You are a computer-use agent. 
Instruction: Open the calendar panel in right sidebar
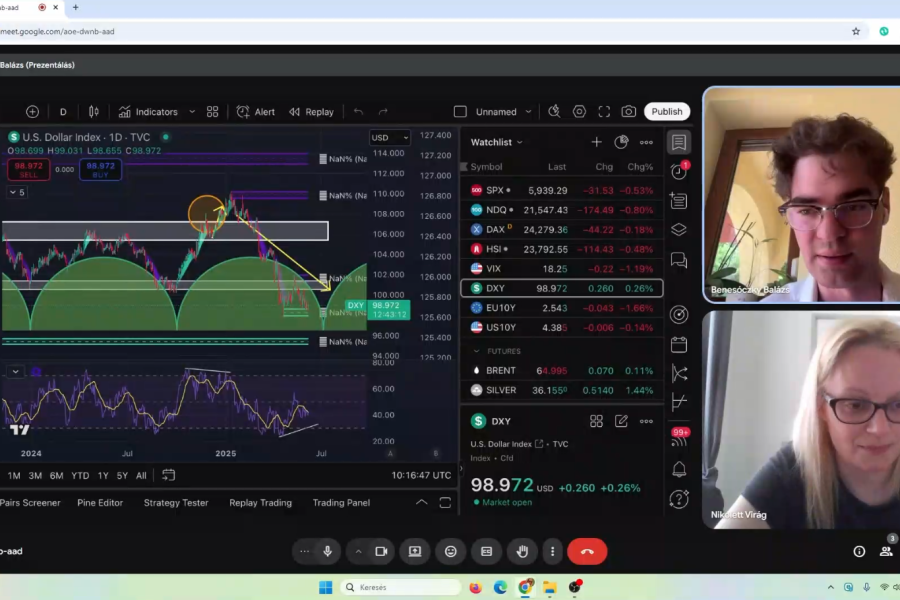pos(679,344)
